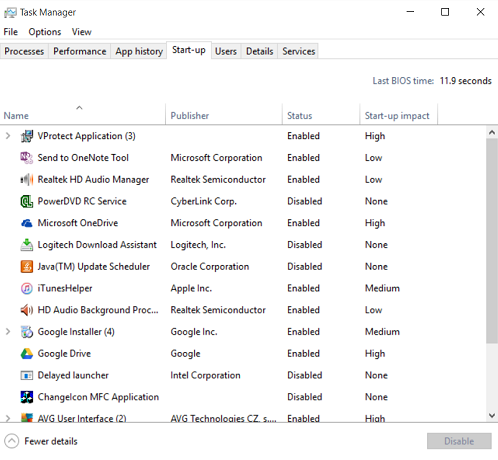Click the Task Manager title bar icon
Viewport: 498px width, 460px height.
tap(10, 13)
